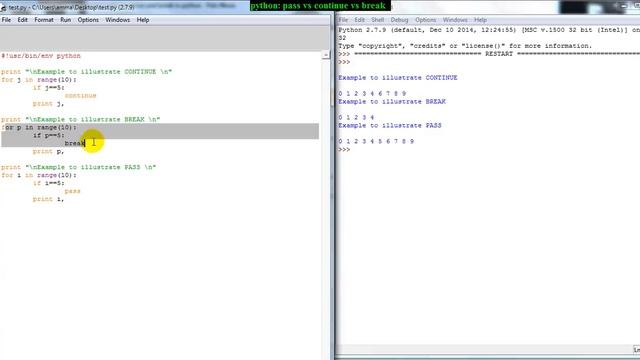Click the 'break' keyword in the code
640x360 pixels.
pos(75,143)
